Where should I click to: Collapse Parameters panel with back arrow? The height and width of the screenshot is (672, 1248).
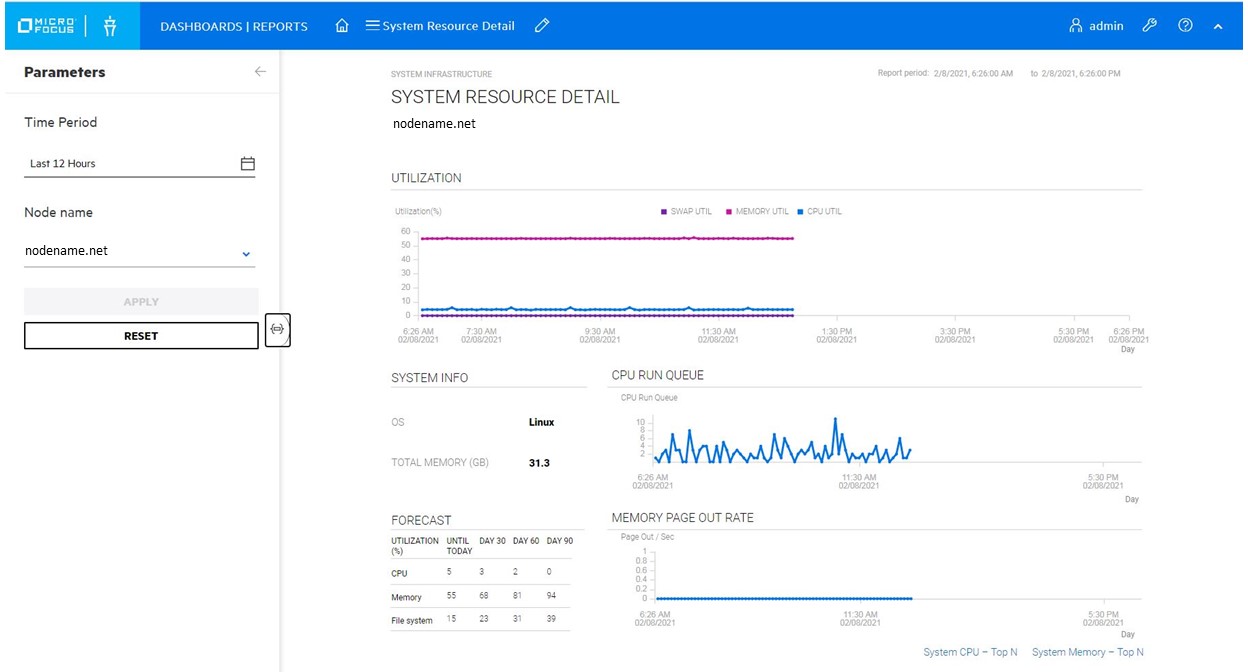click(x=260, y=72)
